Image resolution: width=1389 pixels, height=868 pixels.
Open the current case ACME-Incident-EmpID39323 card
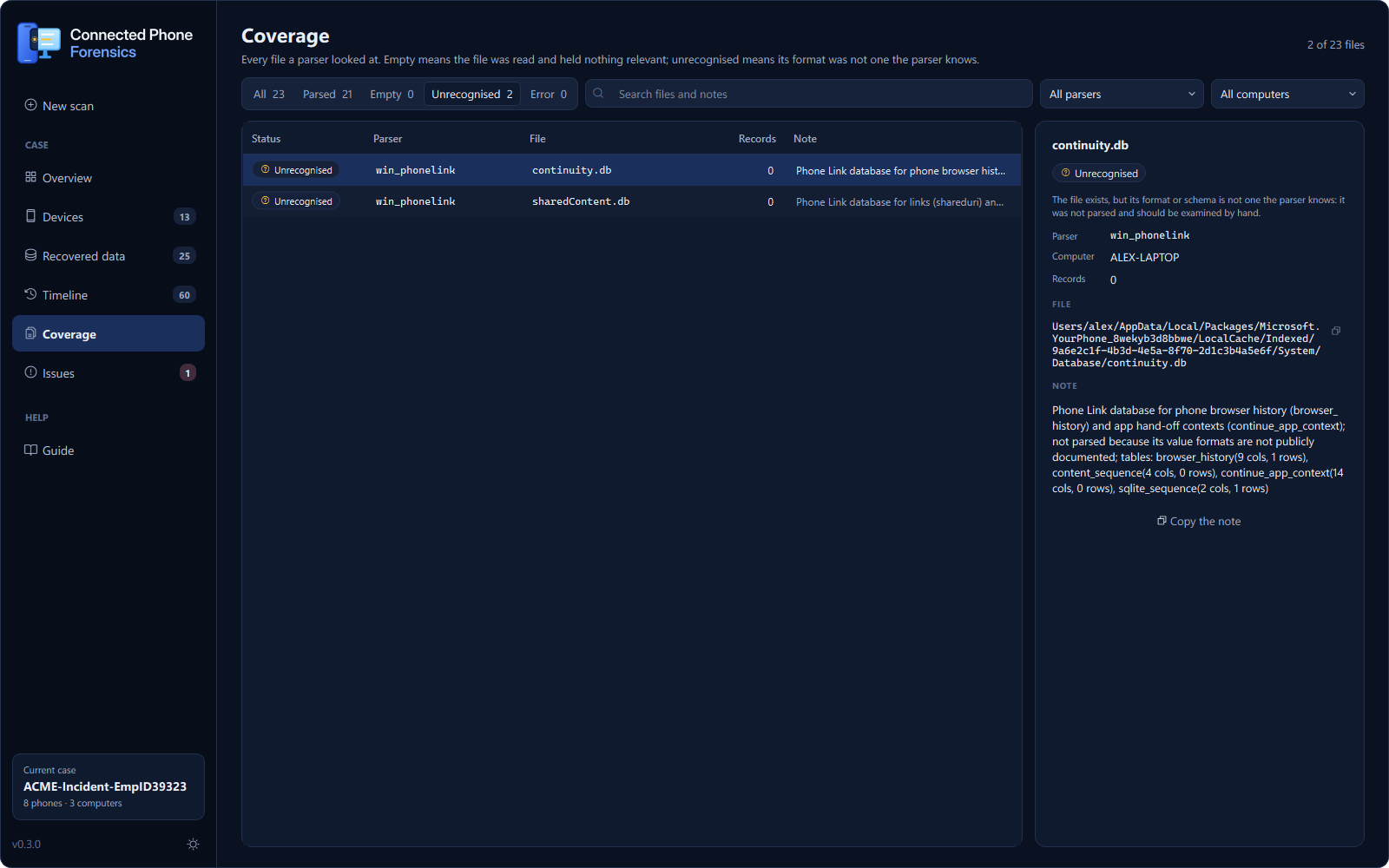click(x=109, y=786)
